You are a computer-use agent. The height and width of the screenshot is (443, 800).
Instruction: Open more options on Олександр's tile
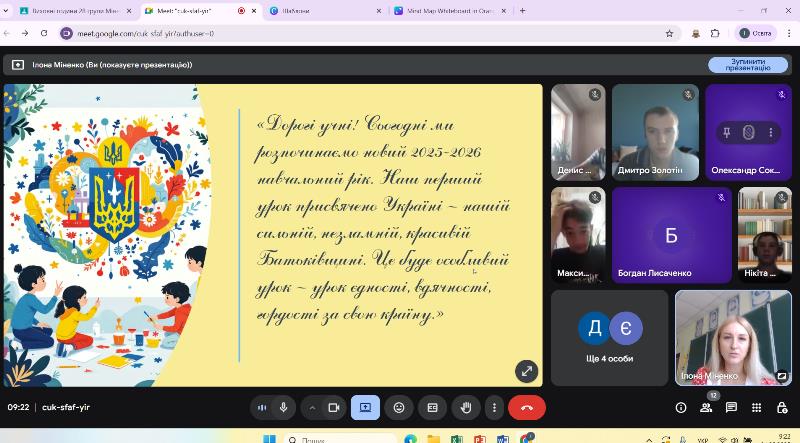(770, 133)
